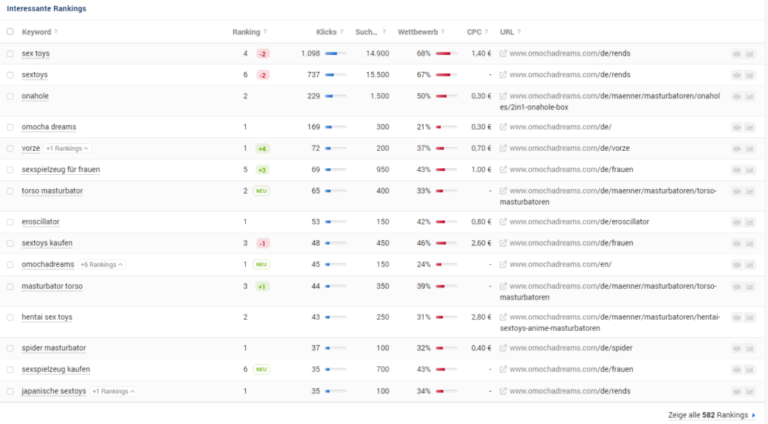Sort by Wettbewerb column header

[418, 32]
